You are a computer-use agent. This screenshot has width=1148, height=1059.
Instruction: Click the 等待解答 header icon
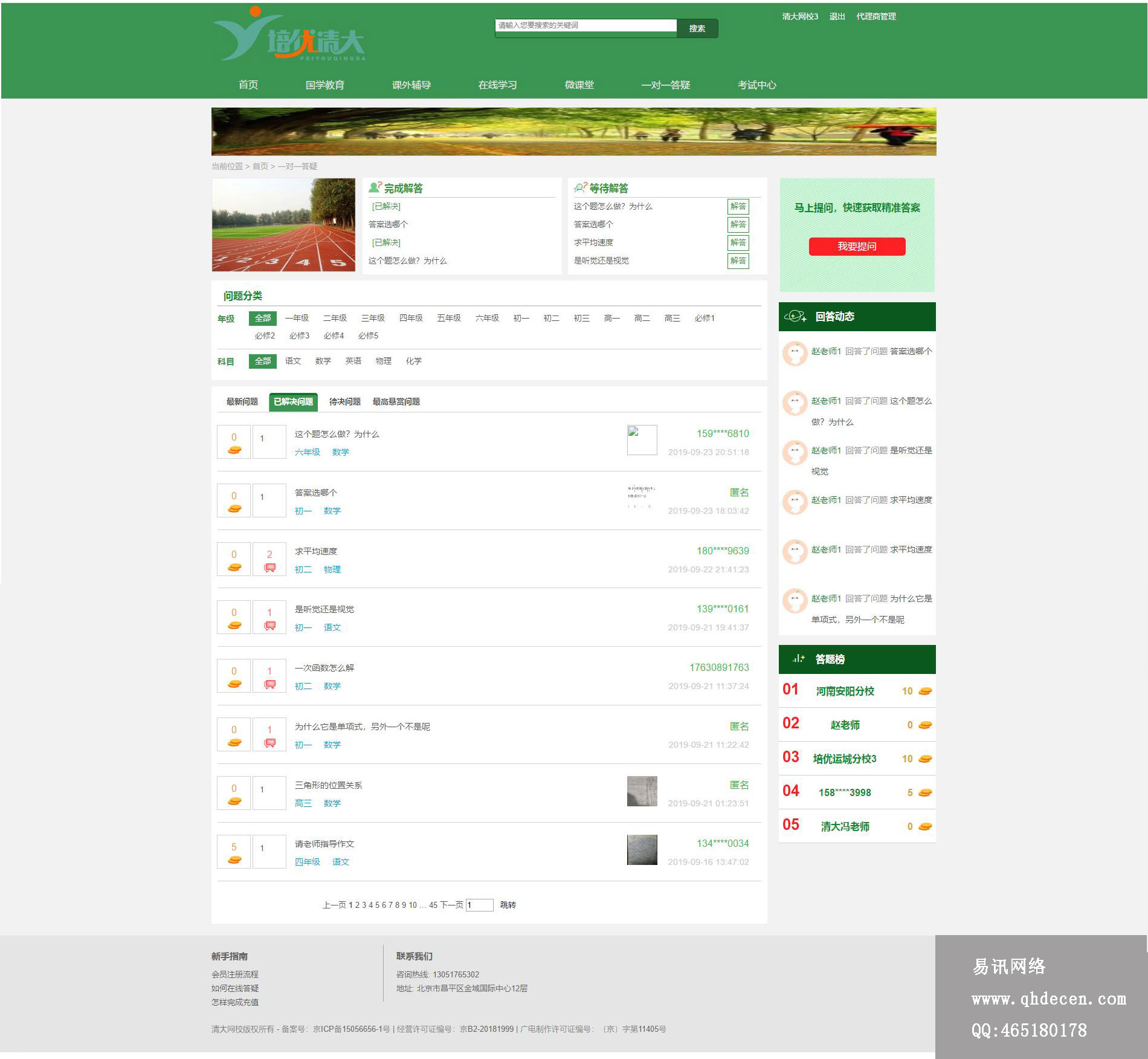[581, 188]
